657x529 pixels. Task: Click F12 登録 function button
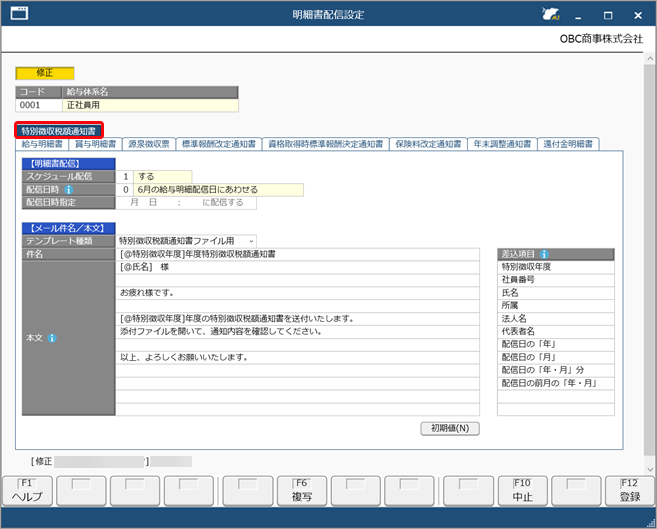click(630, 491)
